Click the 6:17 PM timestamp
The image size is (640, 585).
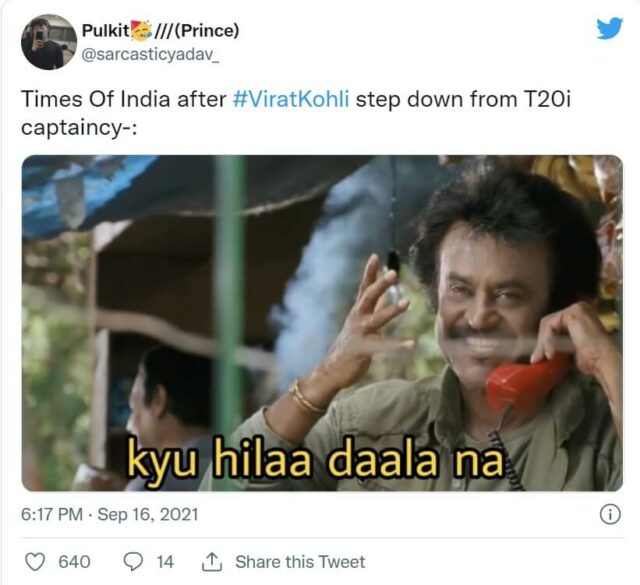pos(52,514)
